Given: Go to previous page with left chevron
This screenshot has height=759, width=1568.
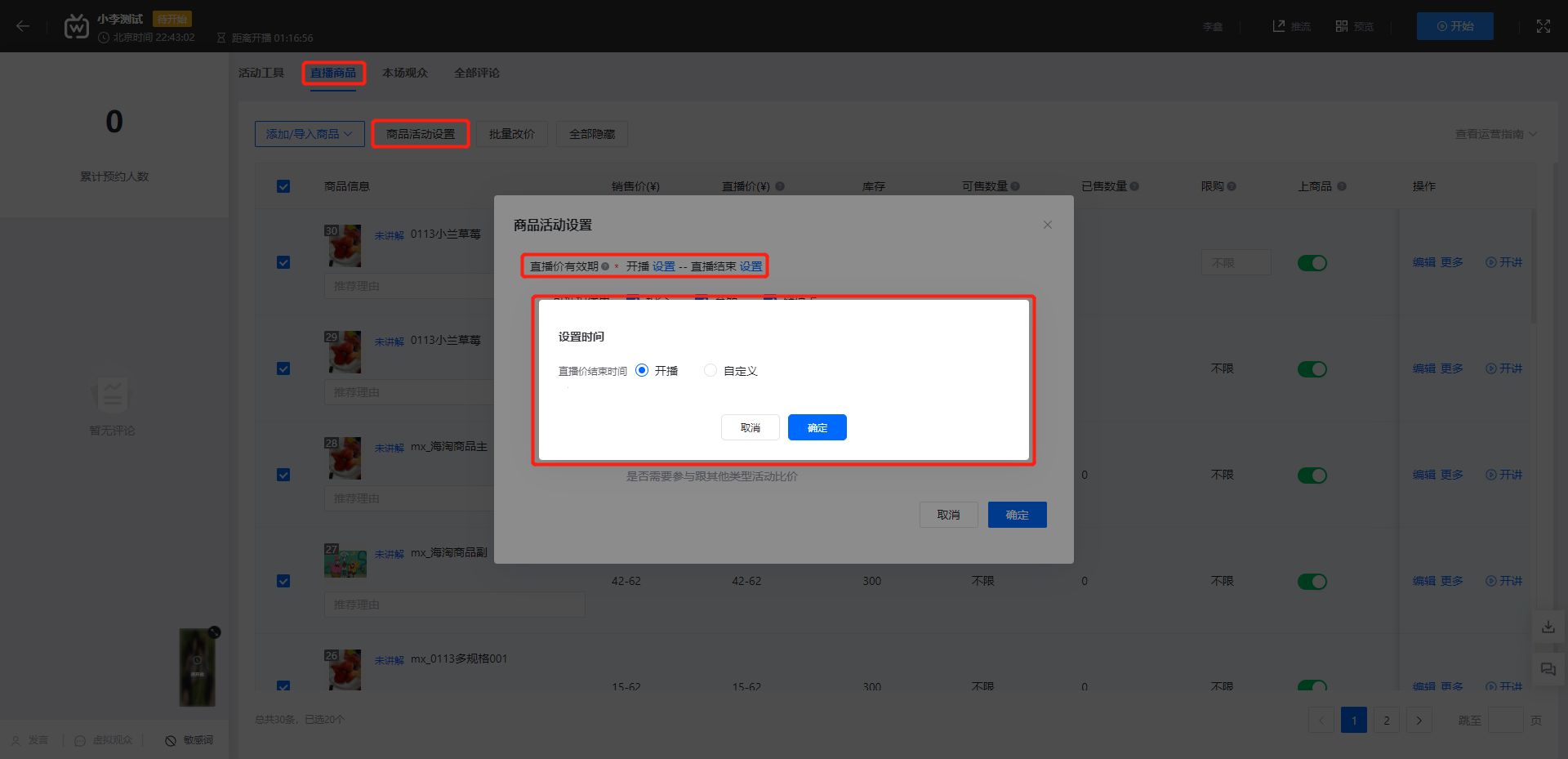Looking at the screenshot, I should (1321, 720).
